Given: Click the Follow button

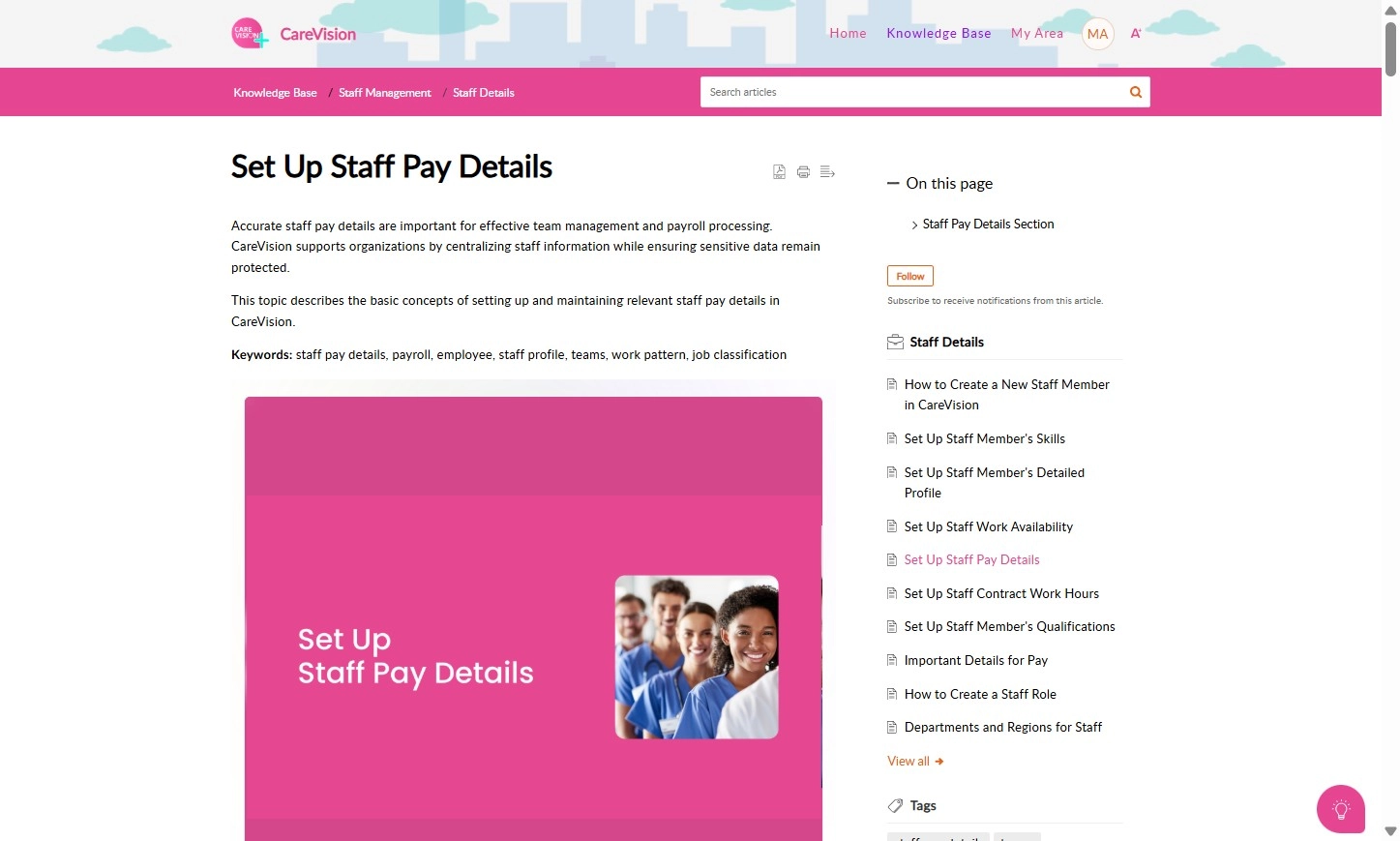Looking at the screenshot, I should [910, 276].
